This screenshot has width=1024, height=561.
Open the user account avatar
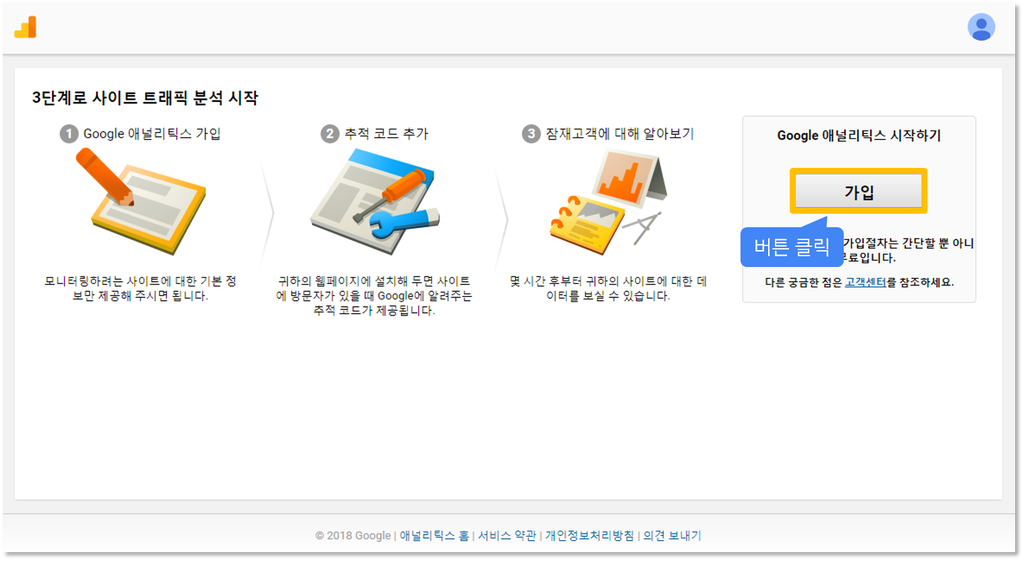click(981, 27)
